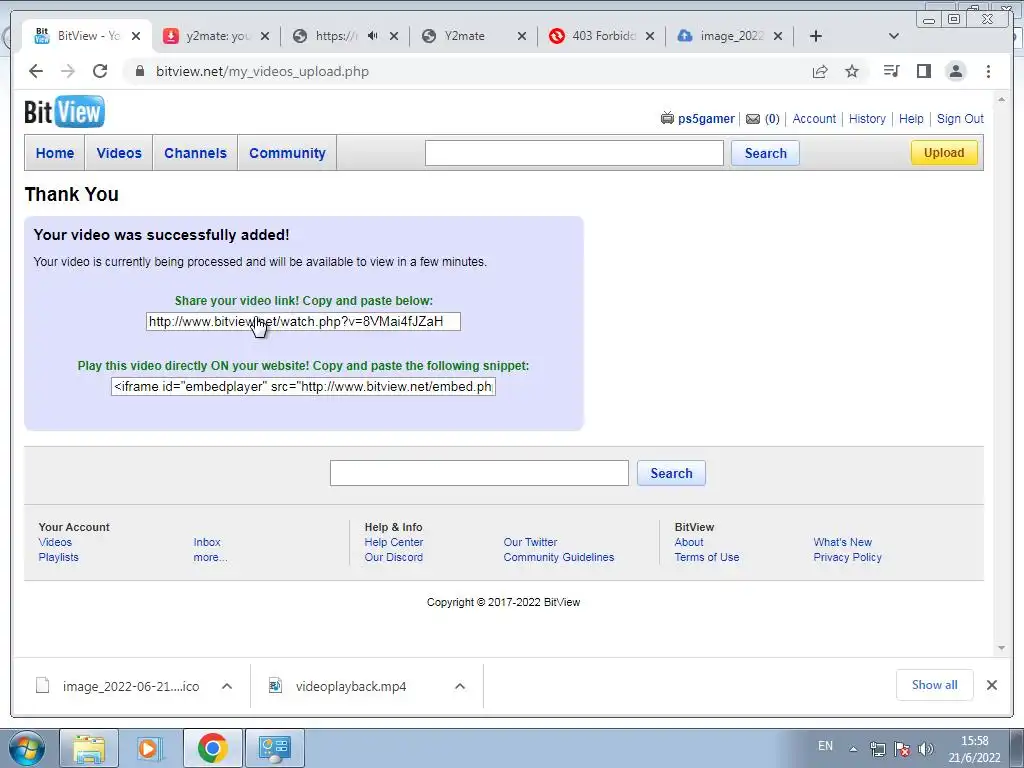Open Community Guidelines footer link
This screenshot has height=768, width=1024.
(558, 557)
